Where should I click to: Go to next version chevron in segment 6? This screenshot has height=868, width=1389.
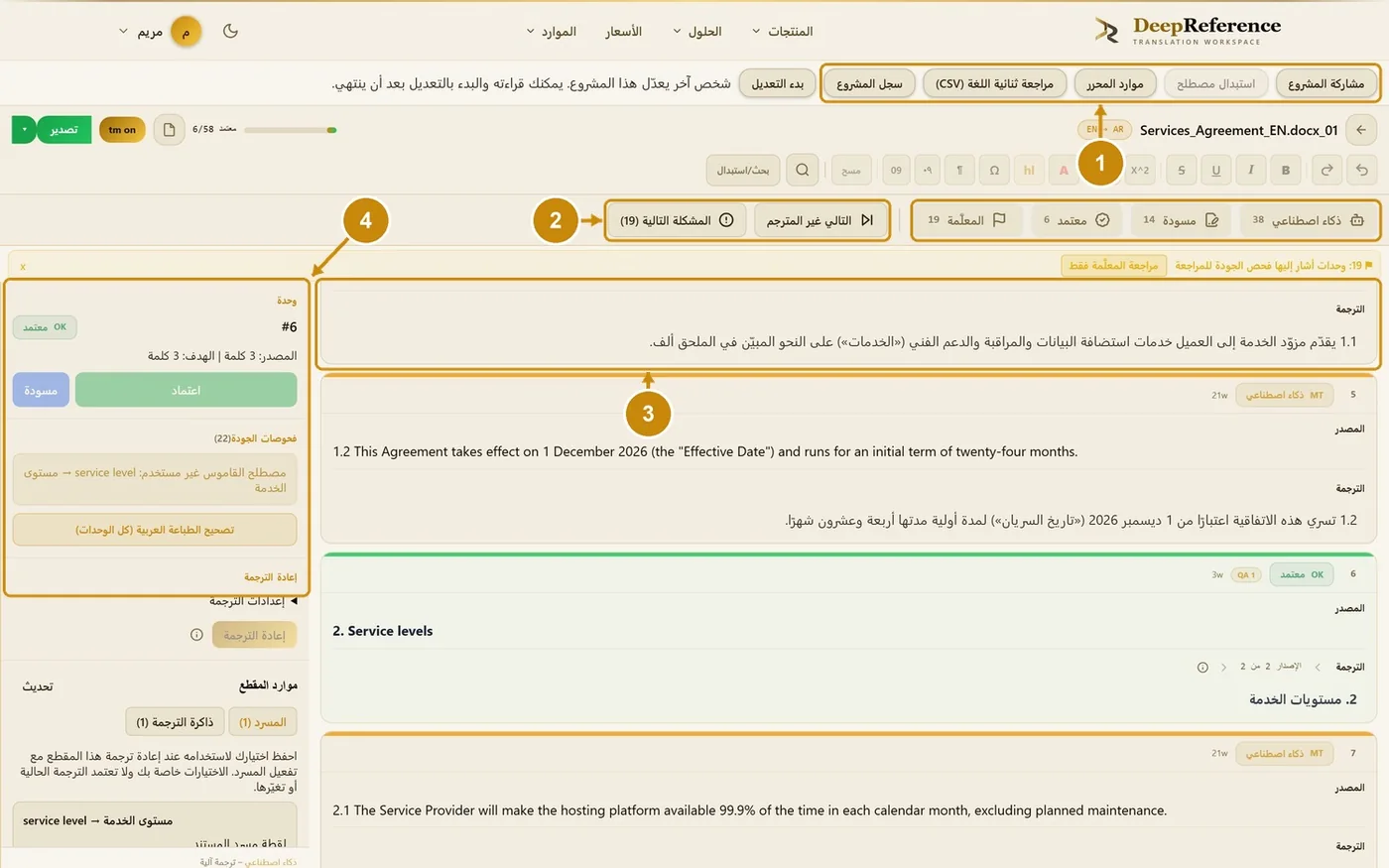click(1223, 668)
